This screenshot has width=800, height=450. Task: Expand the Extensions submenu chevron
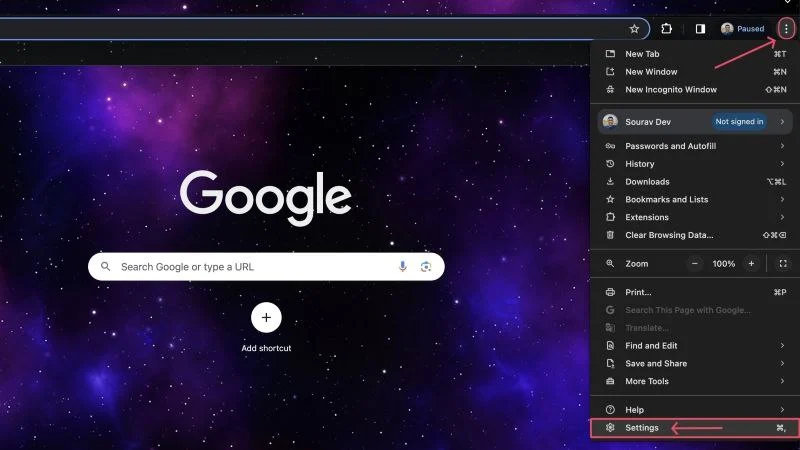pos(782,217)
